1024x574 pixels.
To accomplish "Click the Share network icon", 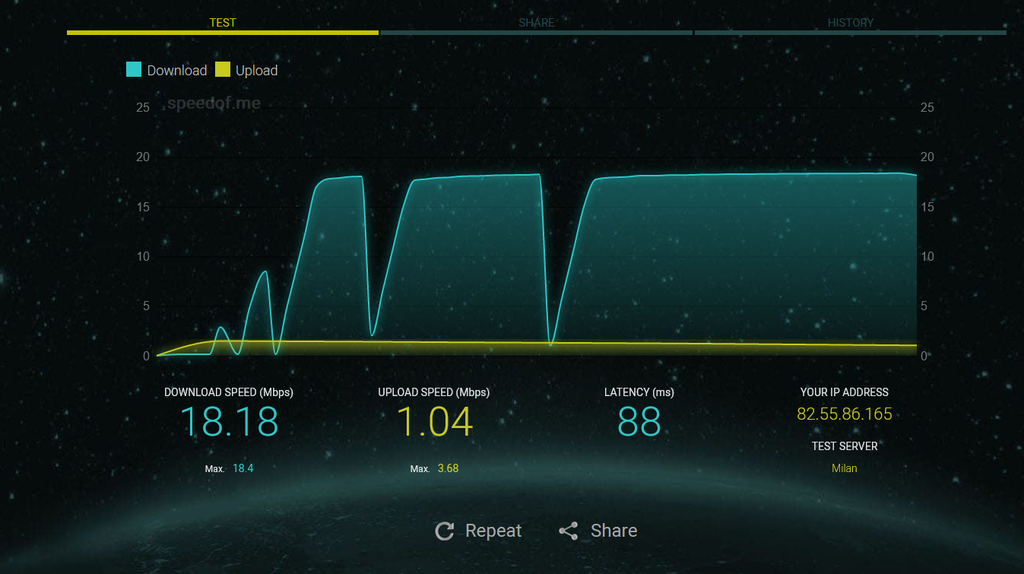I will [568, 531].
